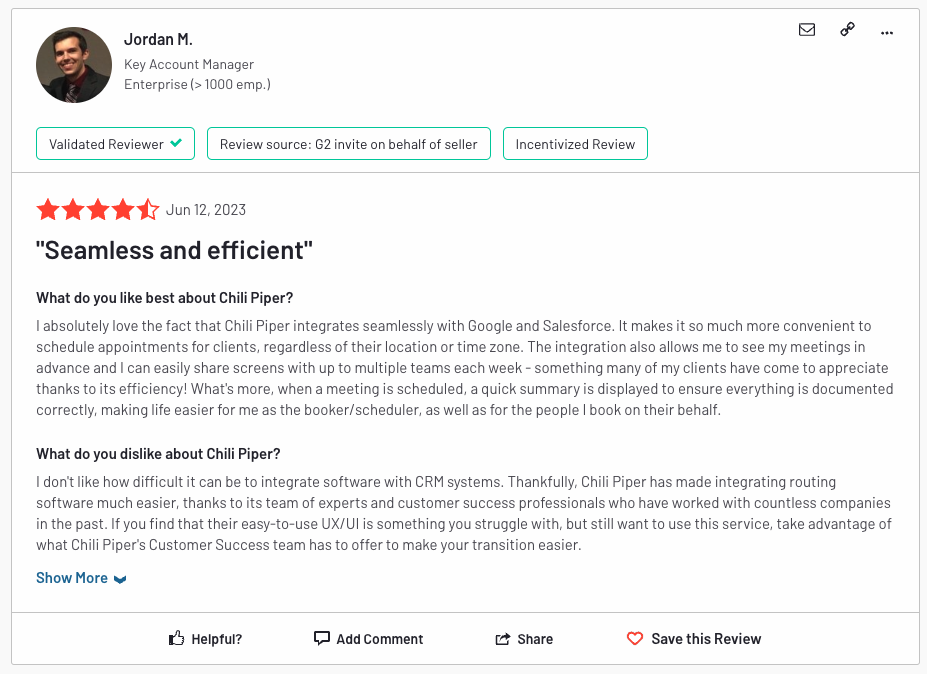Open the three-dot more options menu
This screenshot has height=674, width=927.
(x=886, y=32)
